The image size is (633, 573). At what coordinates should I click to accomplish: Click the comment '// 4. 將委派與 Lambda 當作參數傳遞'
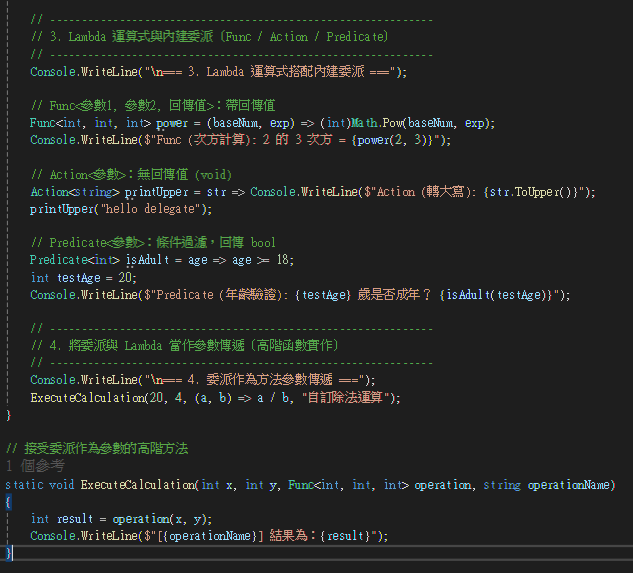[x=184, y=346]
